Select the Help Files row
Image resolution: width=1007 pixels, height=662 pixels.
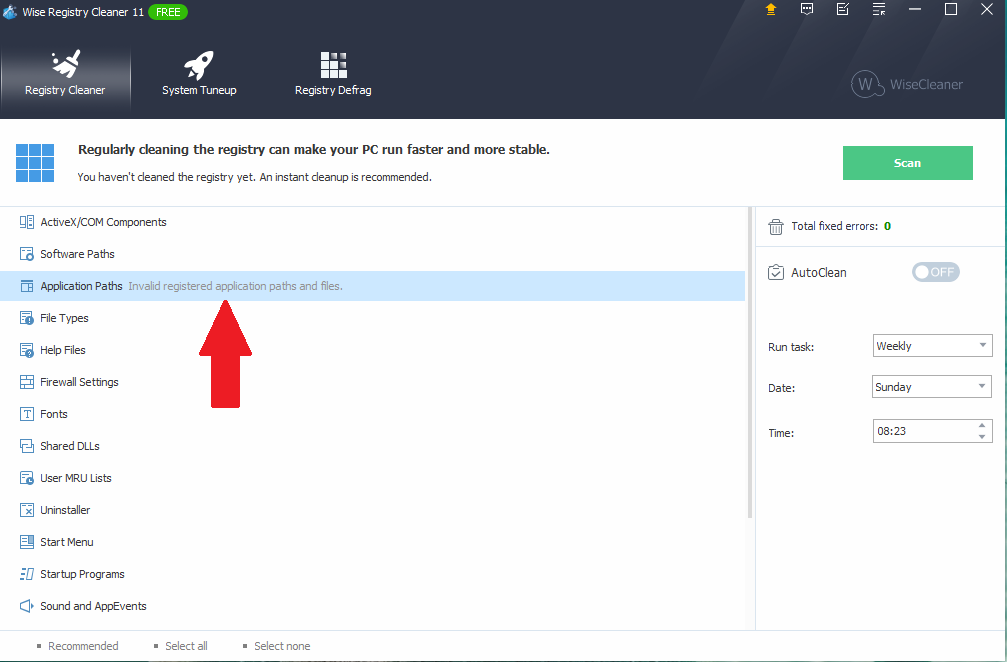pos(372,350)
